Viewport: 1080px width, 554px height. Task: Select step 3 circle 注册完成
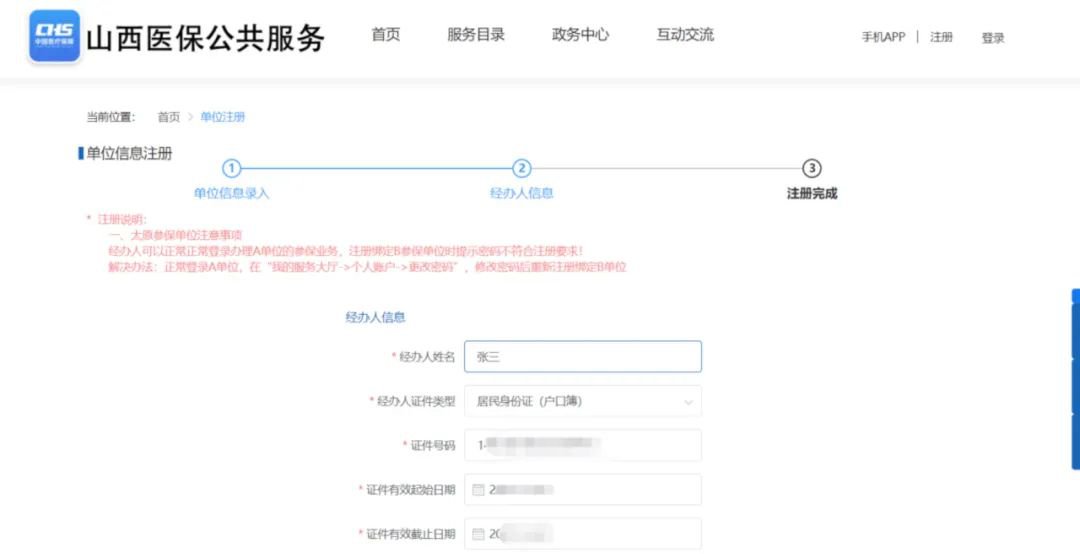pos(812,169)
